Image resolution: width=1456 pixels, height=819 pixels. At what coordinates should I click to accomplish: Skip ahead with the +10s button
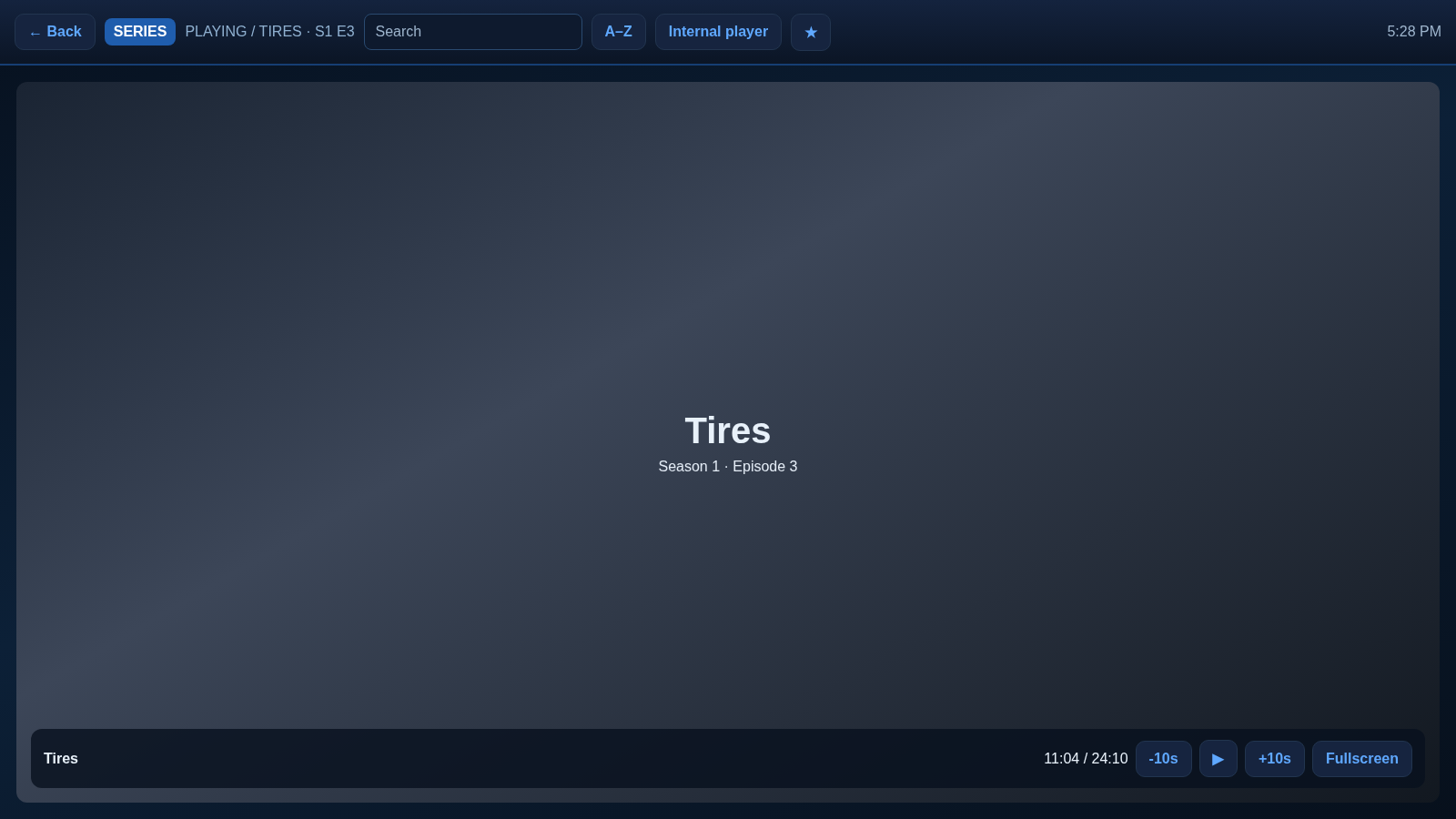point(1274,759)
